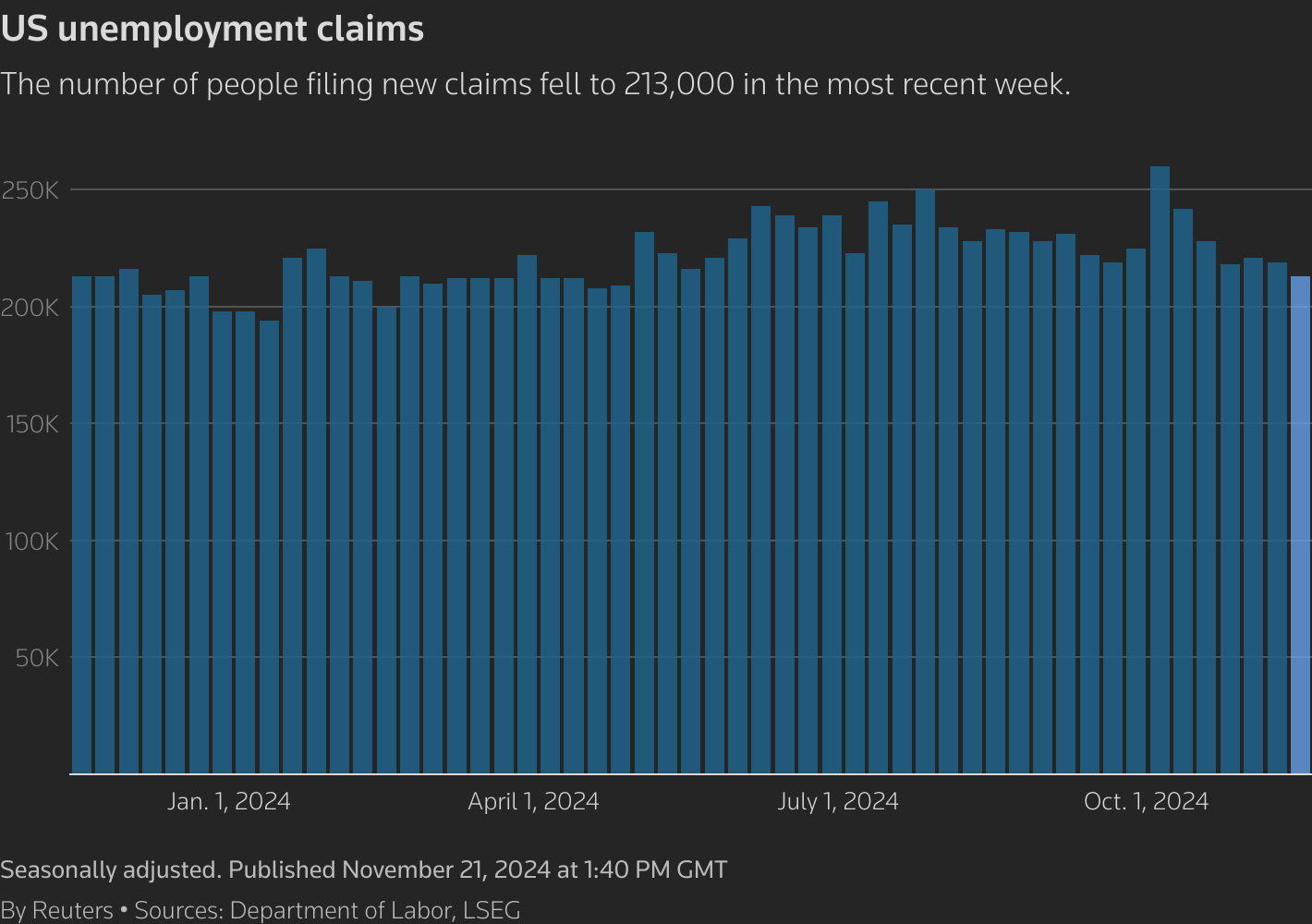Click the '100K' y-axis label
This screenshot has width=1312, height=924.
[33, 541]
